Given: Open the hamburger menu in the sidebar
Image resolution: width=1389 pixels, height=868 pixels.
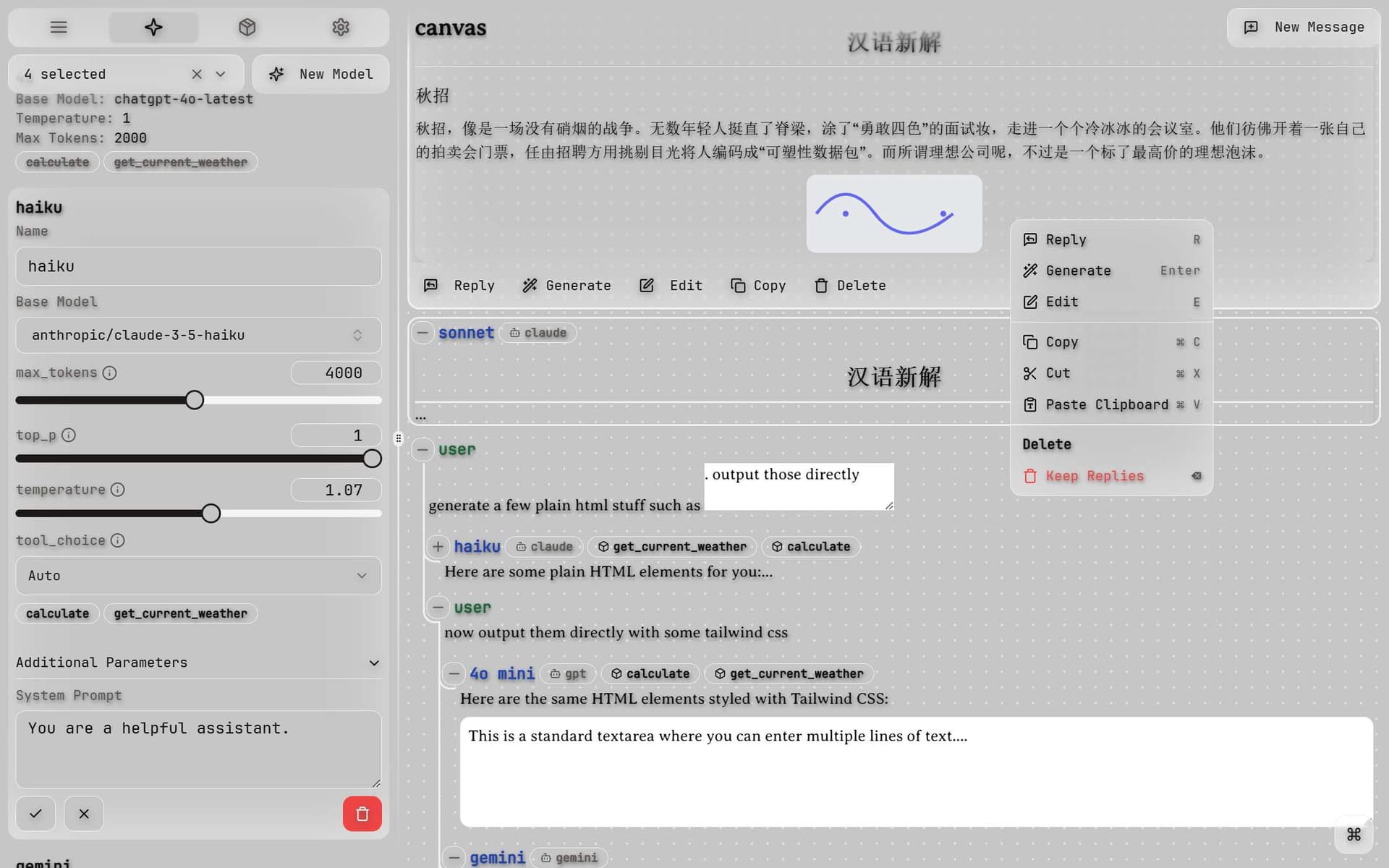Looking at the screenshot, I should (58, 27).
